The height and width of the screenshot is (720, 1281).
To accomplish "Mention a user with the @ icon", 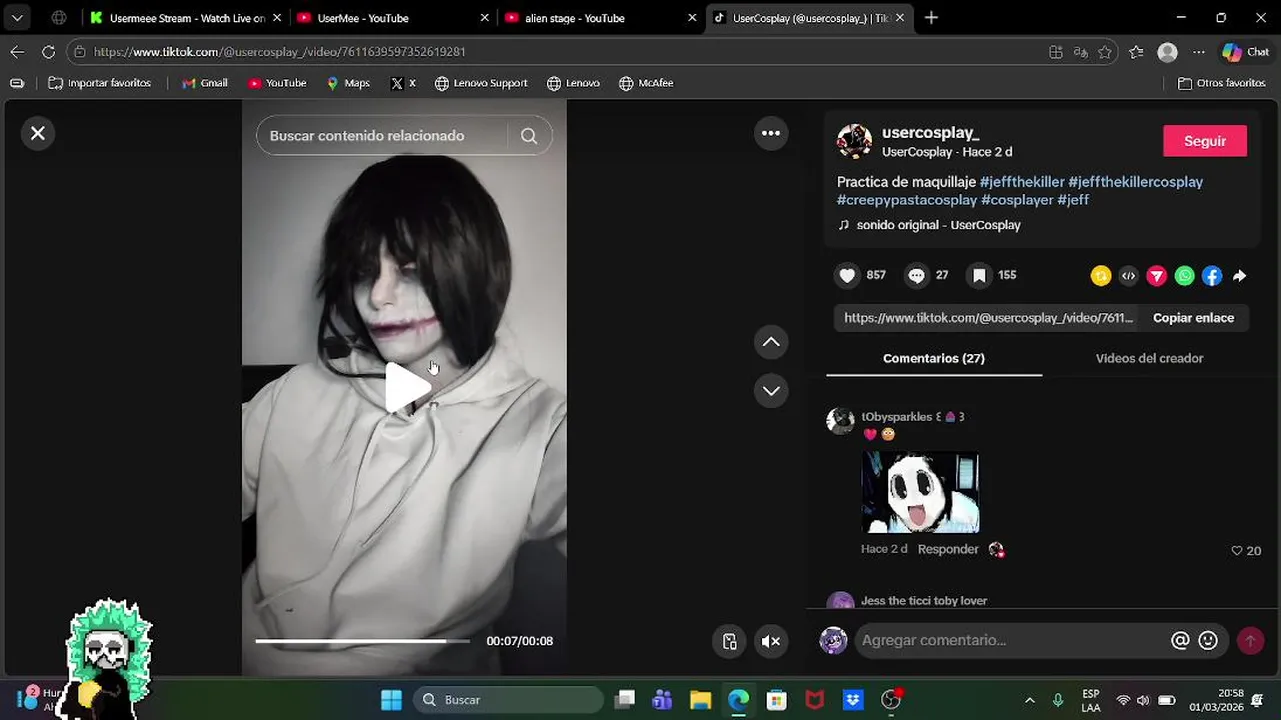I will click(x=1180, y=640).
